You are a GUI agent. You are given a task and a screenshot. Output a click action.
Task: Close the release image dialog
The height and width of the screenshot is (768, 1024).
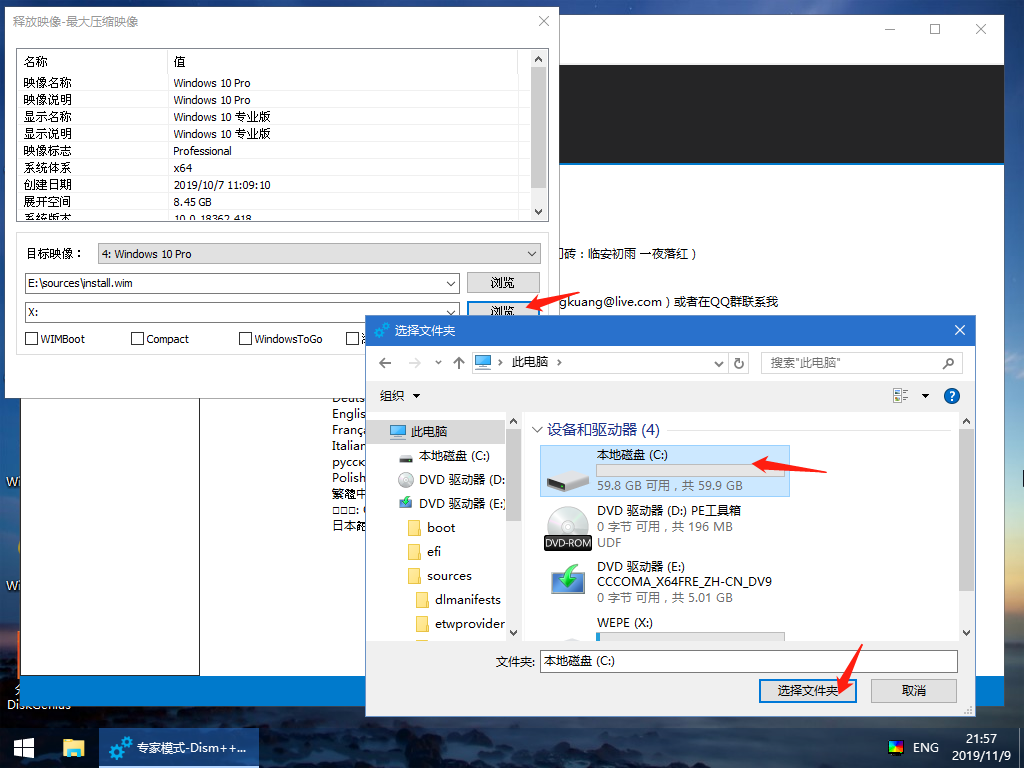543,22
